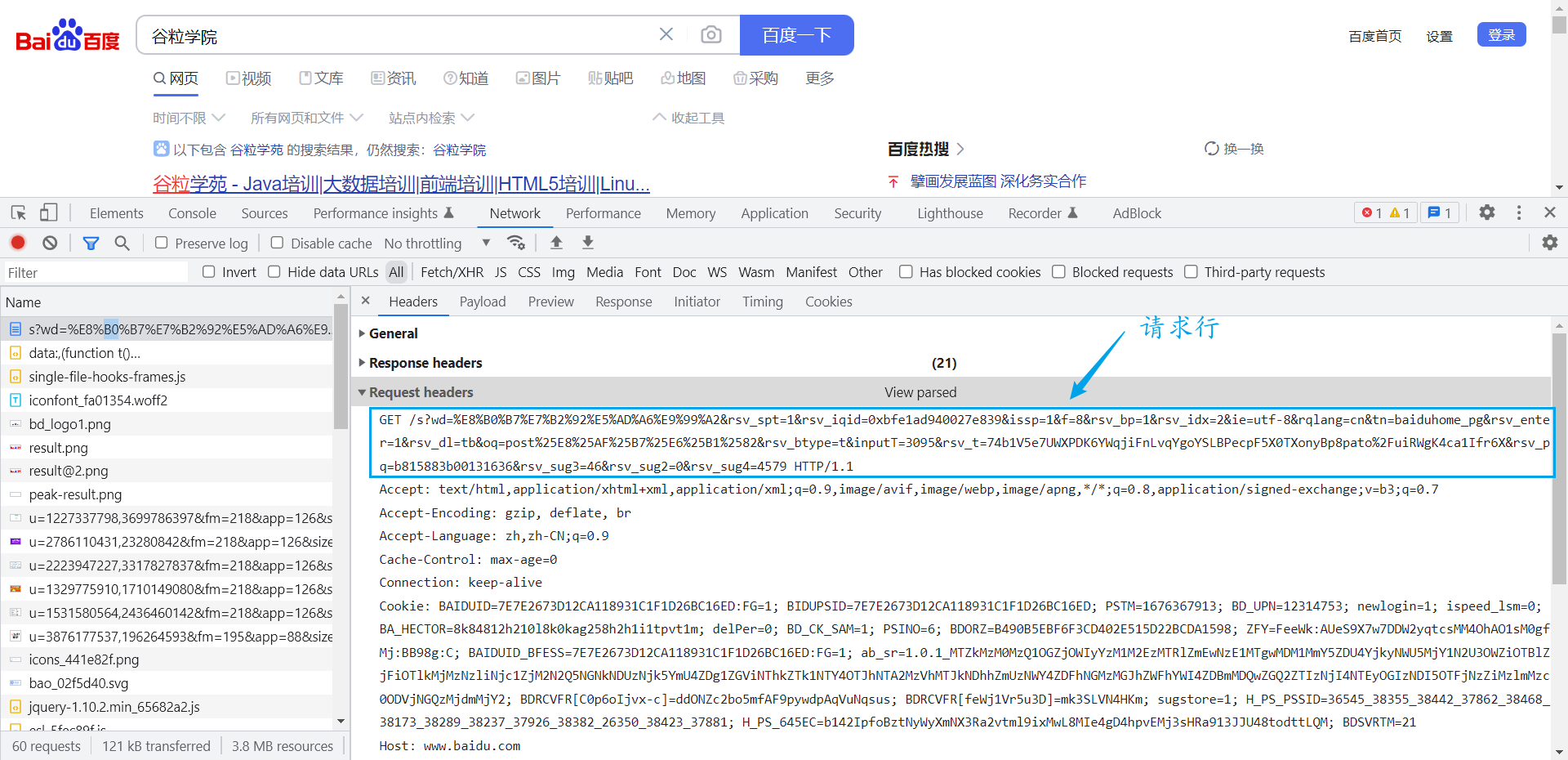Switch to the Console panel tab
The height and width of the screenshot is (760, 1568).
(192, 213)
